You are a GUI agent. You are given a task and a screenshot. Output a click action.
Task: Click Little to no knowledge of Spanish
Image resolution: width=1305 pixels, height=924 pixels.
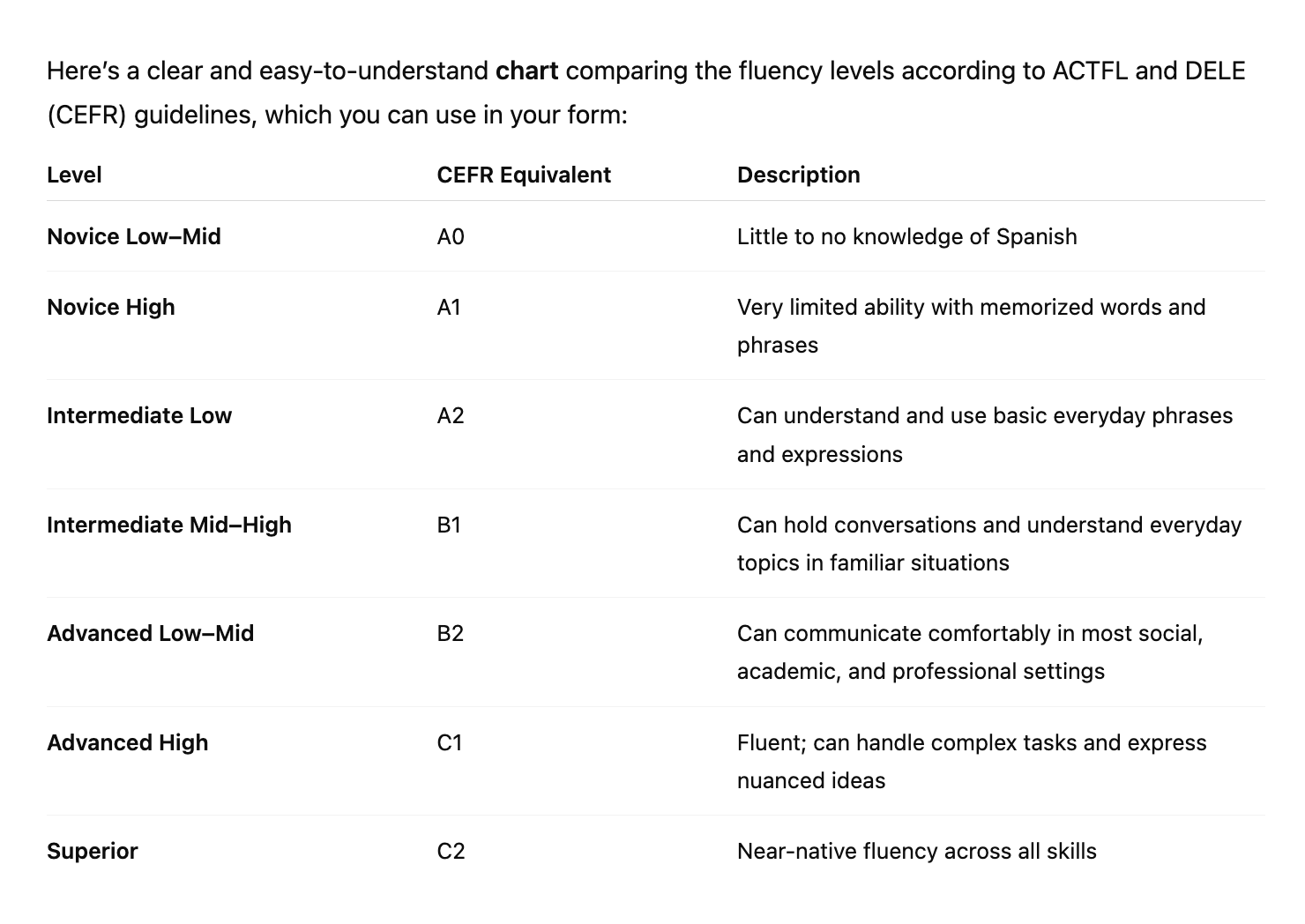tap(907, 236)
